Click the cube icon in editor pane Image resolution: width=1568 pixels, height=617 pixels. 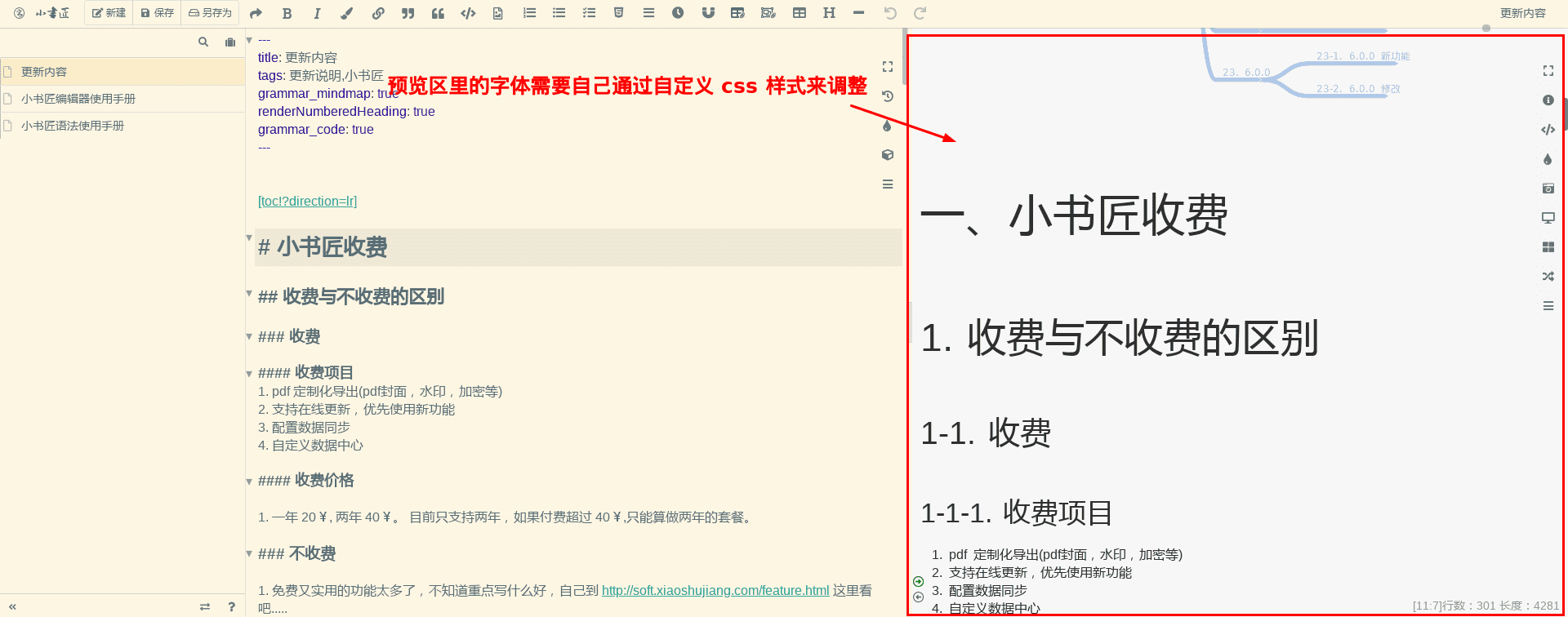tap(888, 155)
